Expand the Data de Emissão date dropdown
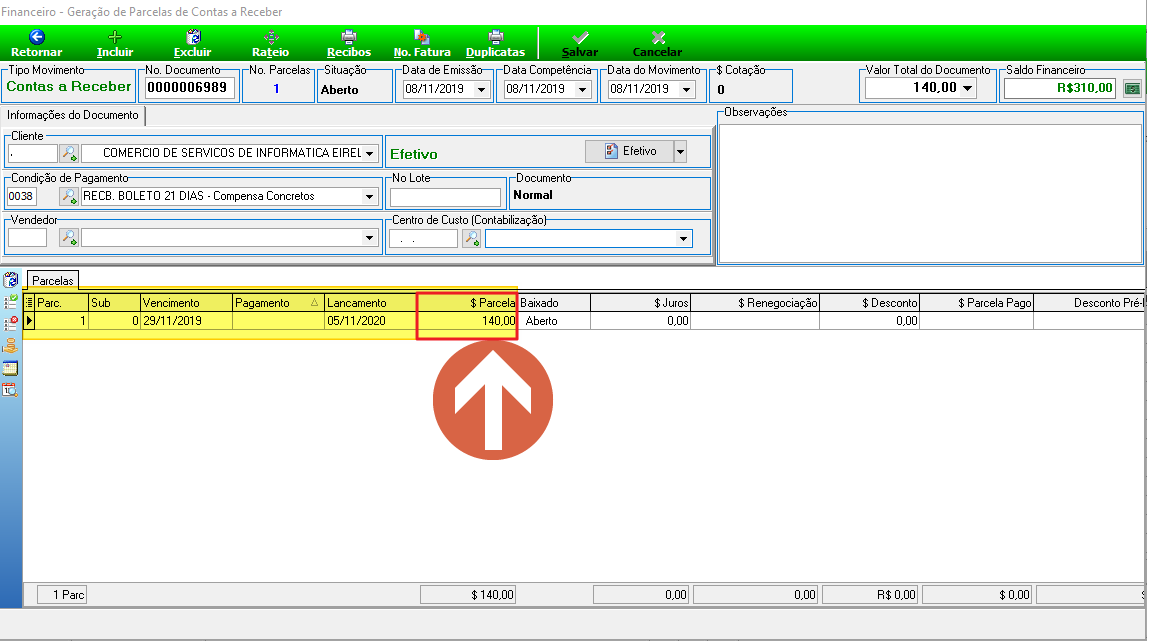This screenshot has height=642, width=1150. coord(481,90)
